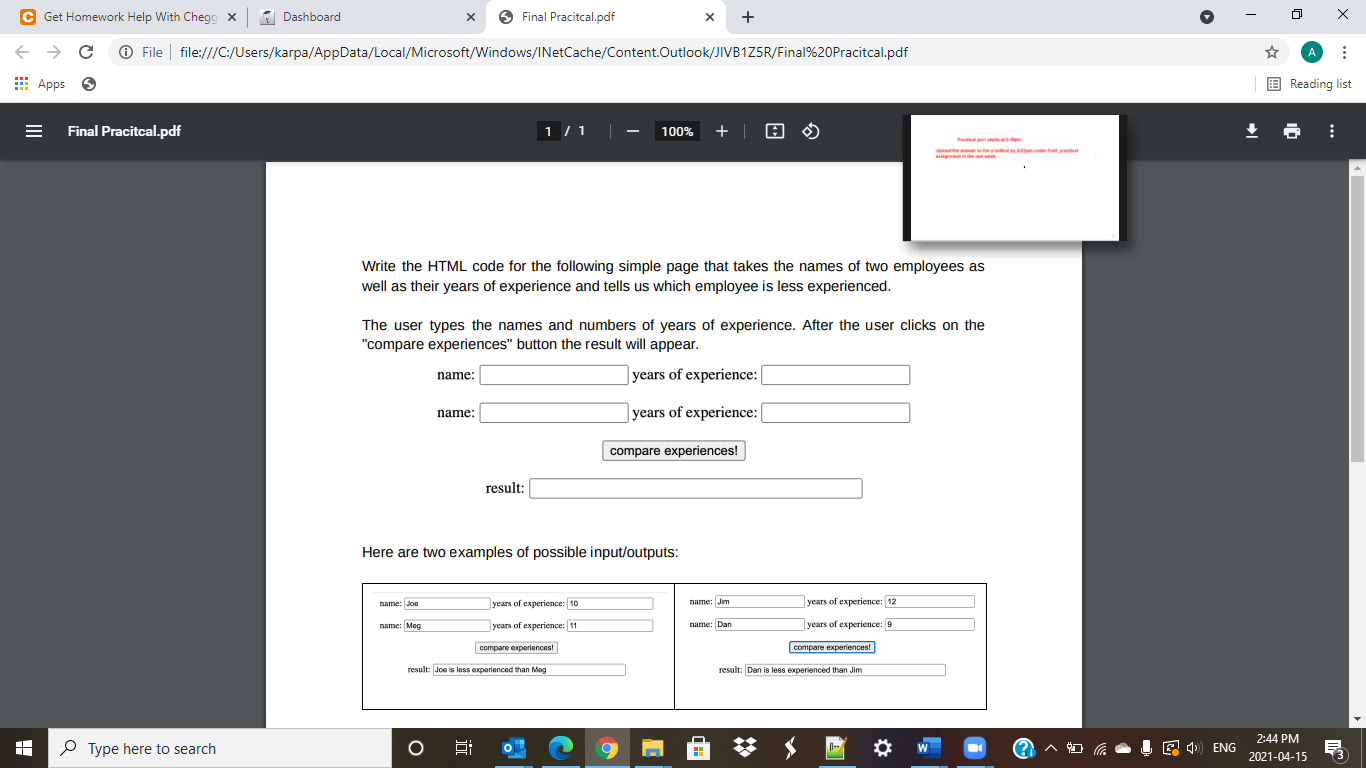Open Settings gear on taskbar
Screen dimensions: 1366x768
pyautogui.click(x=882, y=748)
